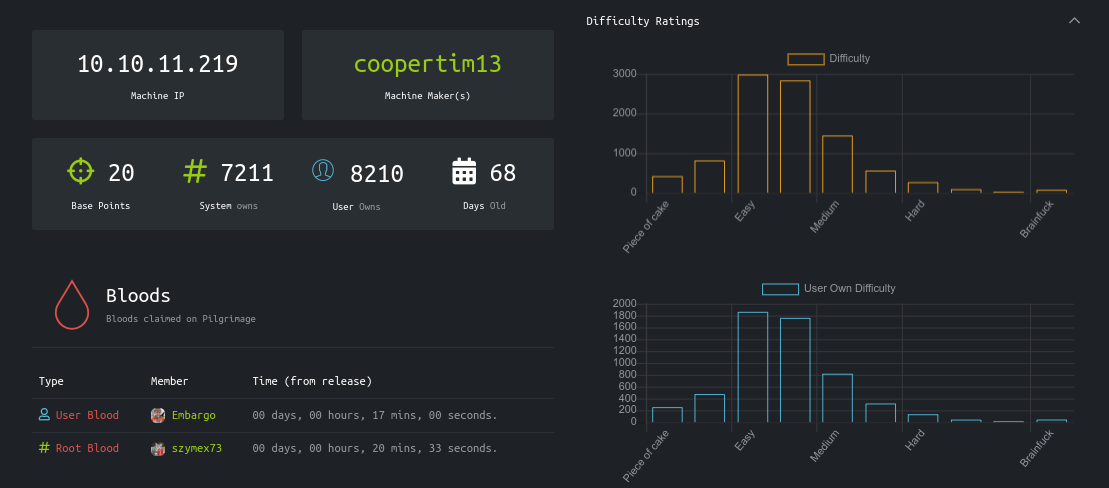Click szymex73's avatar image

(158, 449)
